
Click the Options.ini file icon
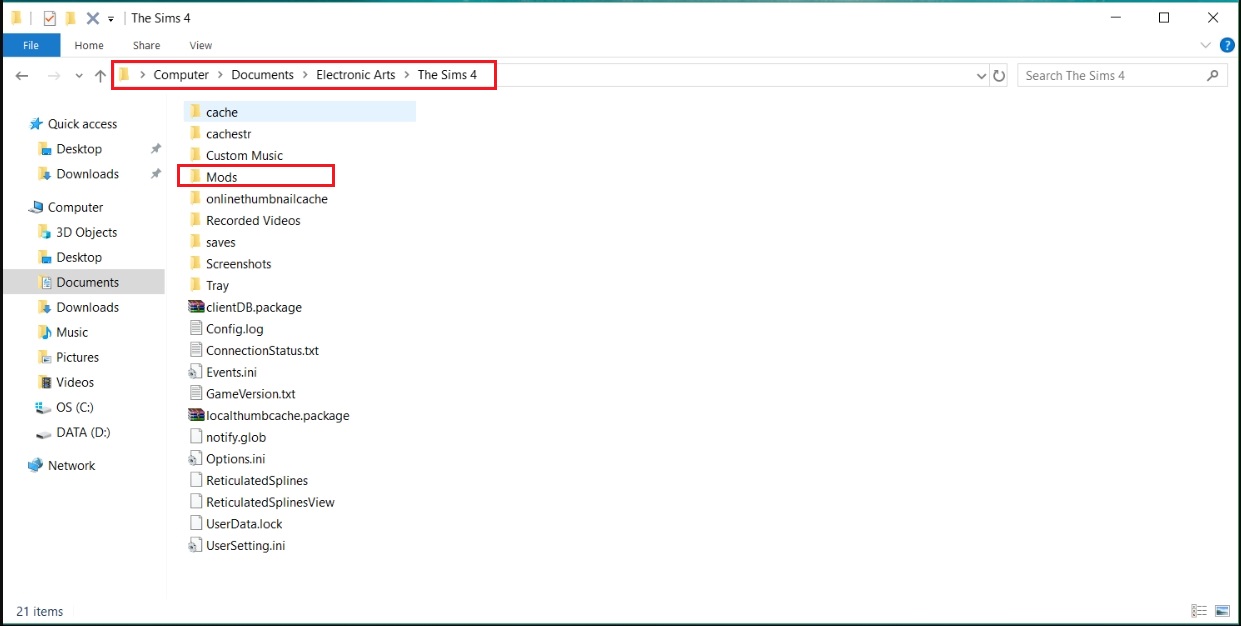(196, 459)
